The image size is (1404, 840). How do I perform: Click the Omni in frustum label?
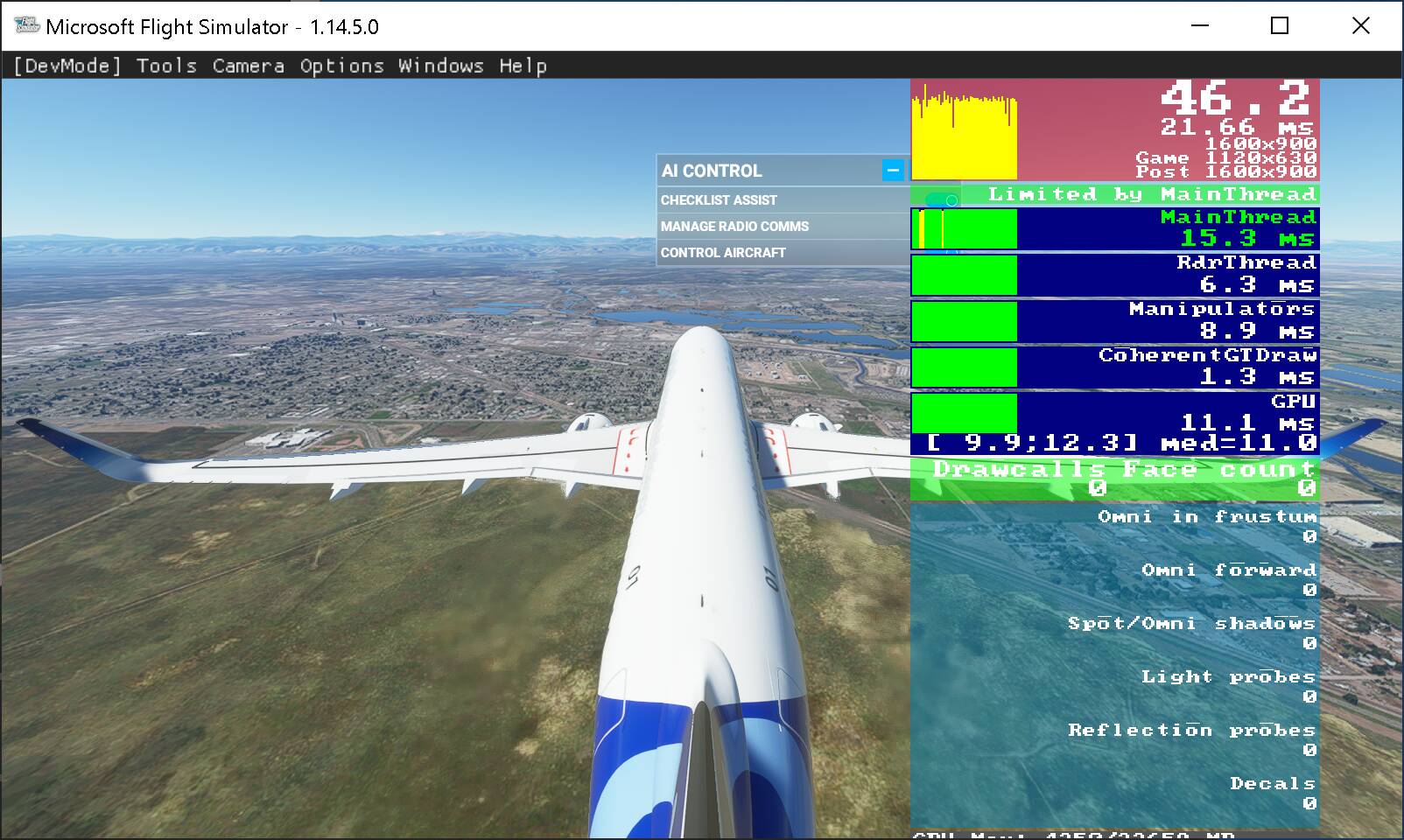click(1207, 517)
